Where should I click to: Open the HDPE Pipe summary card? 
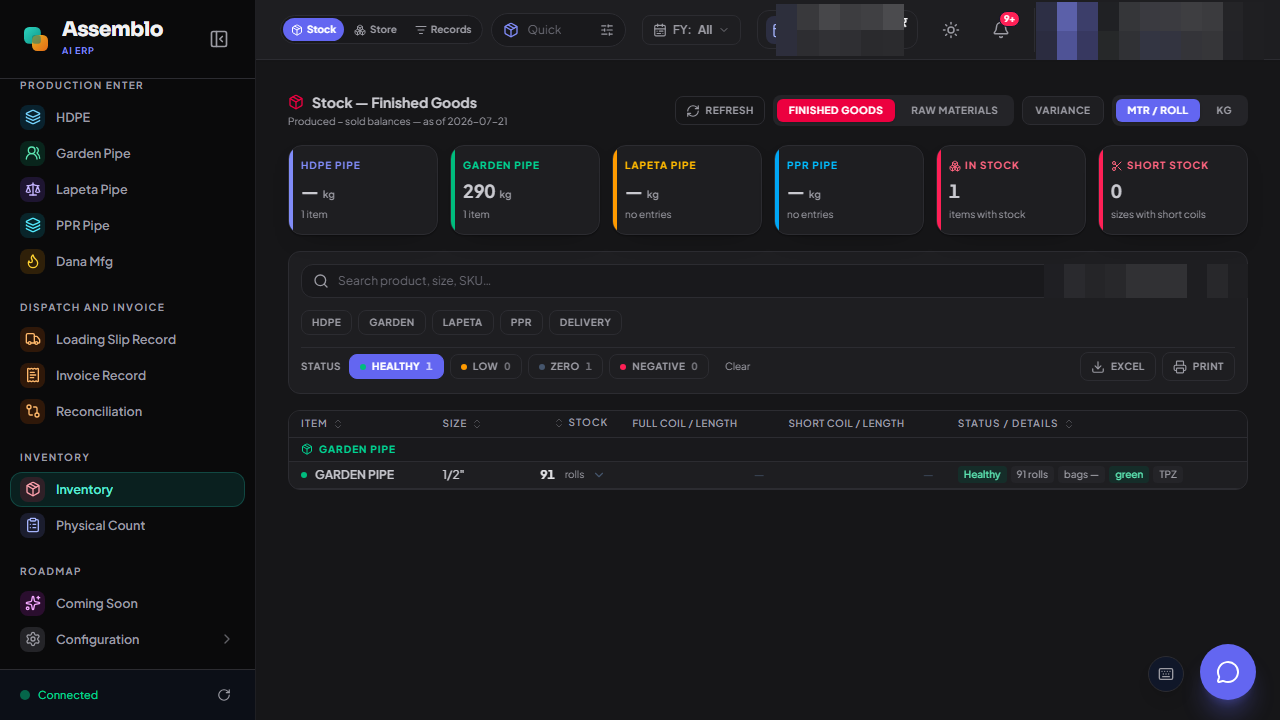[x=363, y=190]
